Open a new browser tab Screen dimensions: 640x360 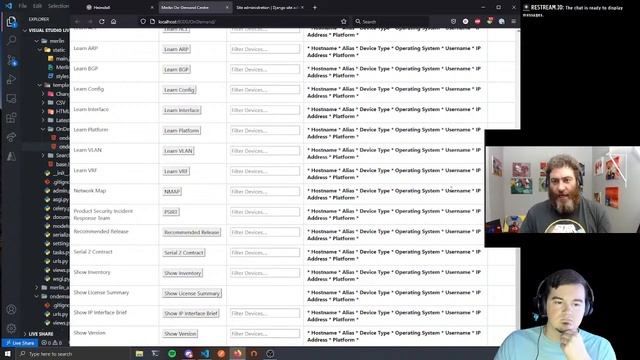(x=315, y=7)
